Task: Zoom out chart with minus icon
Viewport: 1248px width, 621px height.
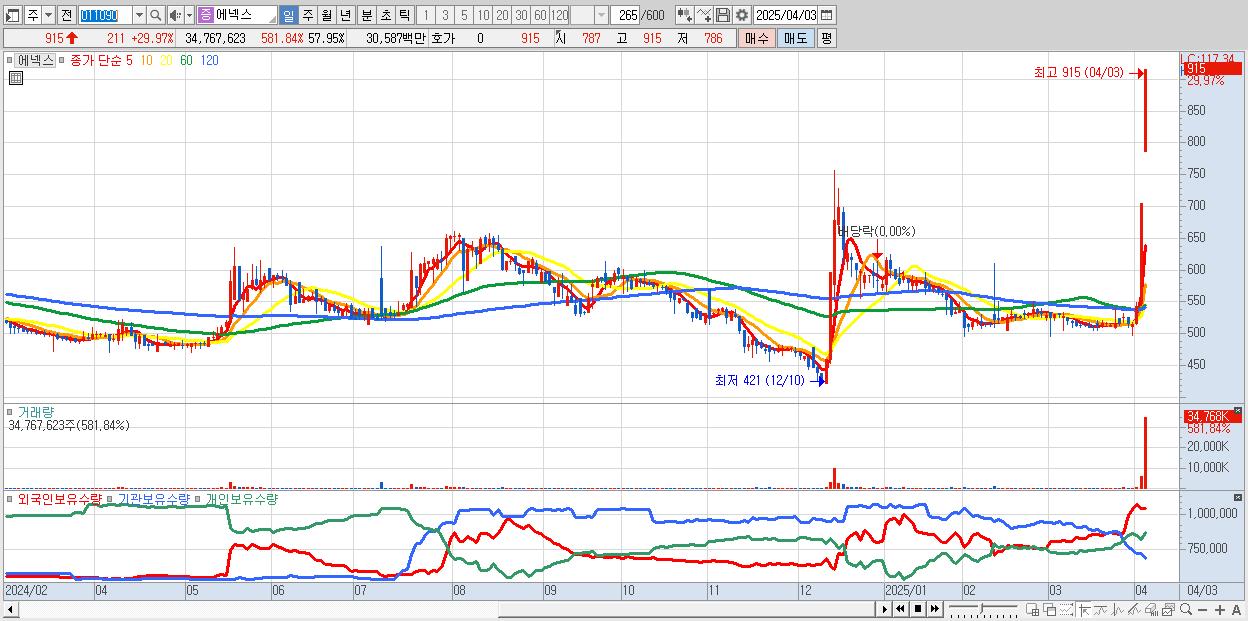Action: (1202, 610)
